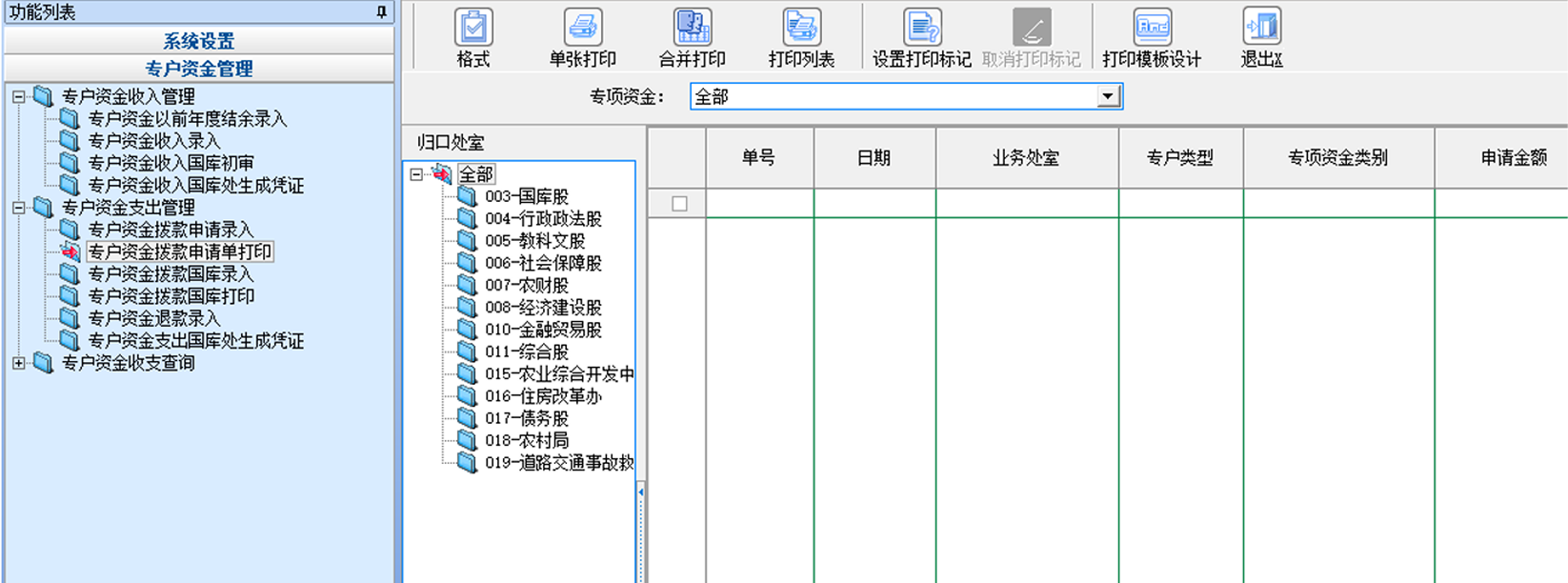1568x583 pixels.
Task: Expand the 专户资金收支查询 tree node
Action: [x=18, y=363]
